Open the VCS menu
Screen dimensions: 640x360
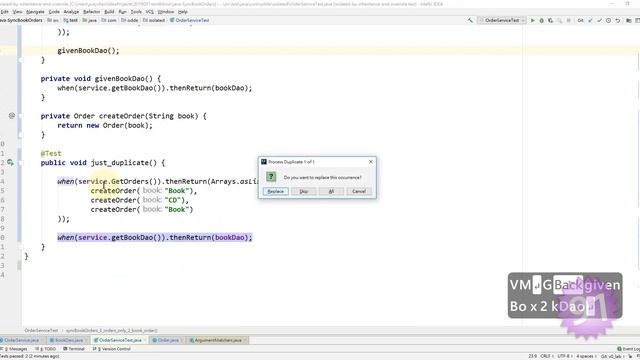click(x=150, y=12)
